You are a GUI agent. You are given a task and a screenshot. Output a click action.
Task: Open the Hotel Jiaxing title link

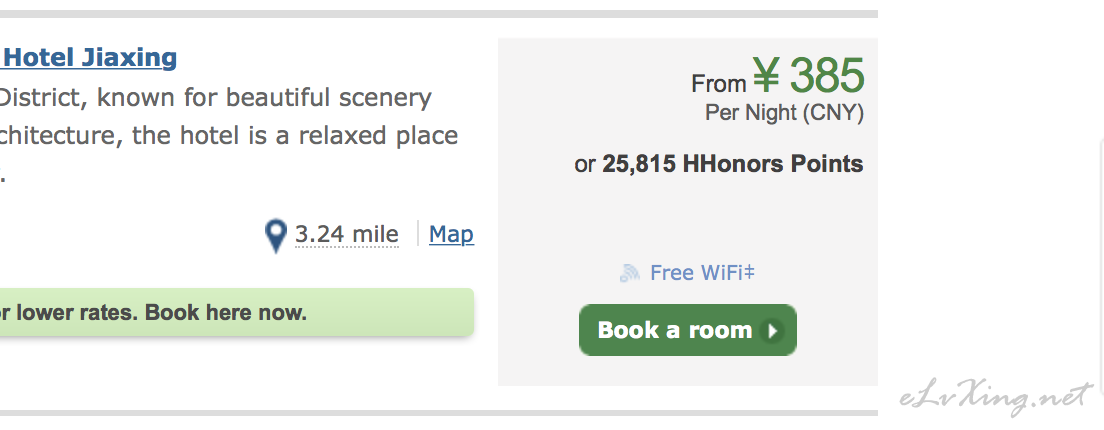pos(88,57)
